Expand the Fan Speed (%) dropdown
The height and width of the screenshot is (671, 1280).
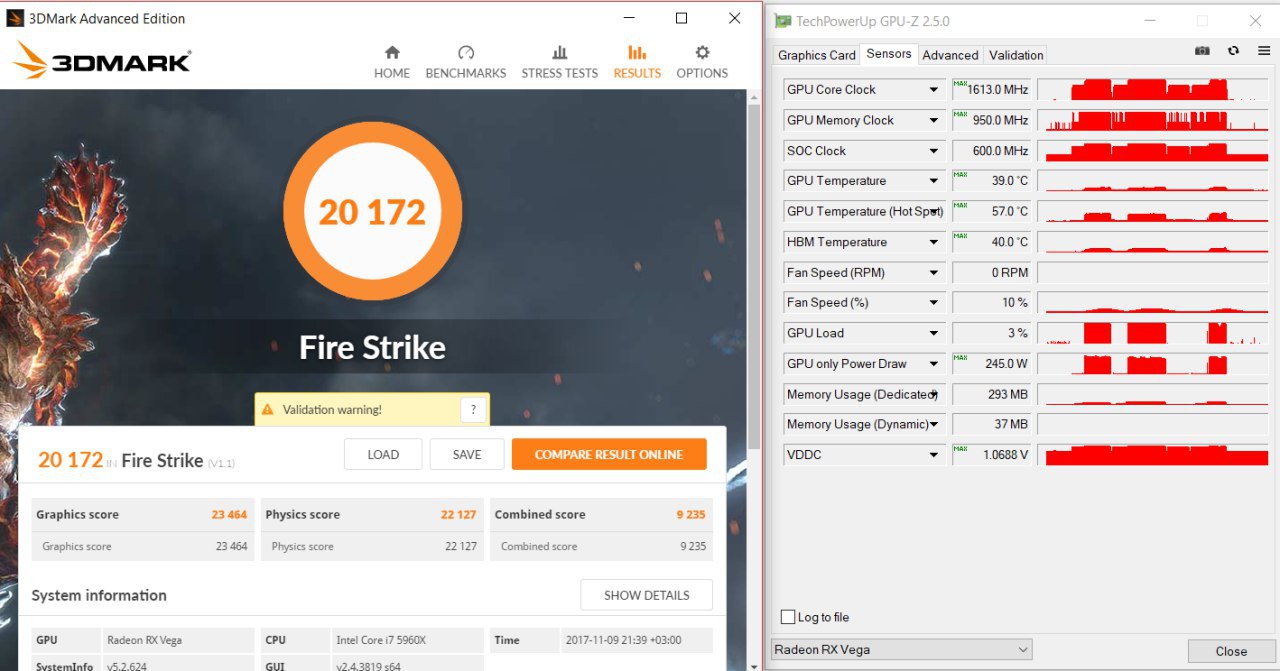934,303
